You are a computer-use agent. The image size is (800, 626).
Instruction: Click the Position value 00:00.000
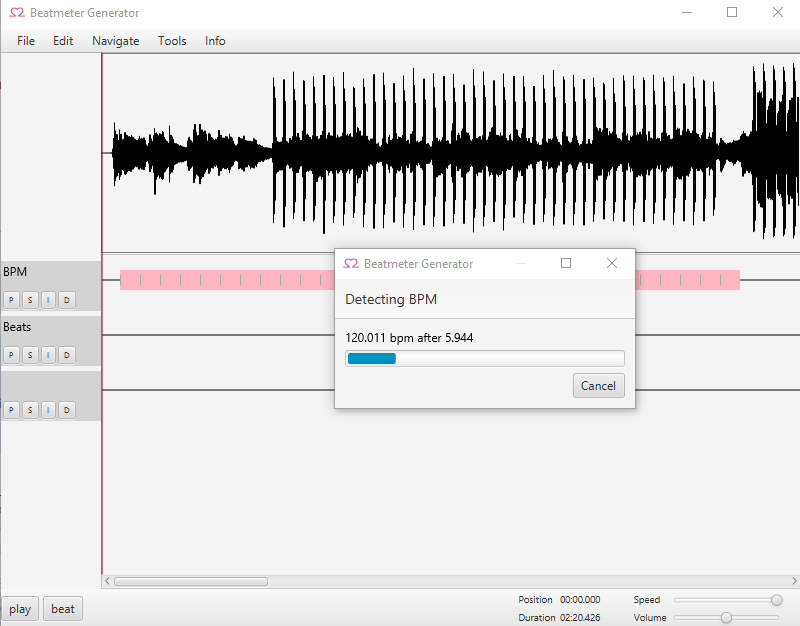click(x=580, y=599)
